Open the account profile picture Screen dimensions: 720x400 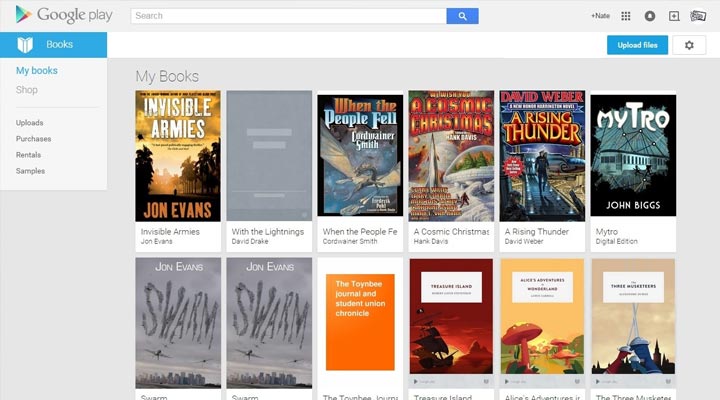698,16
